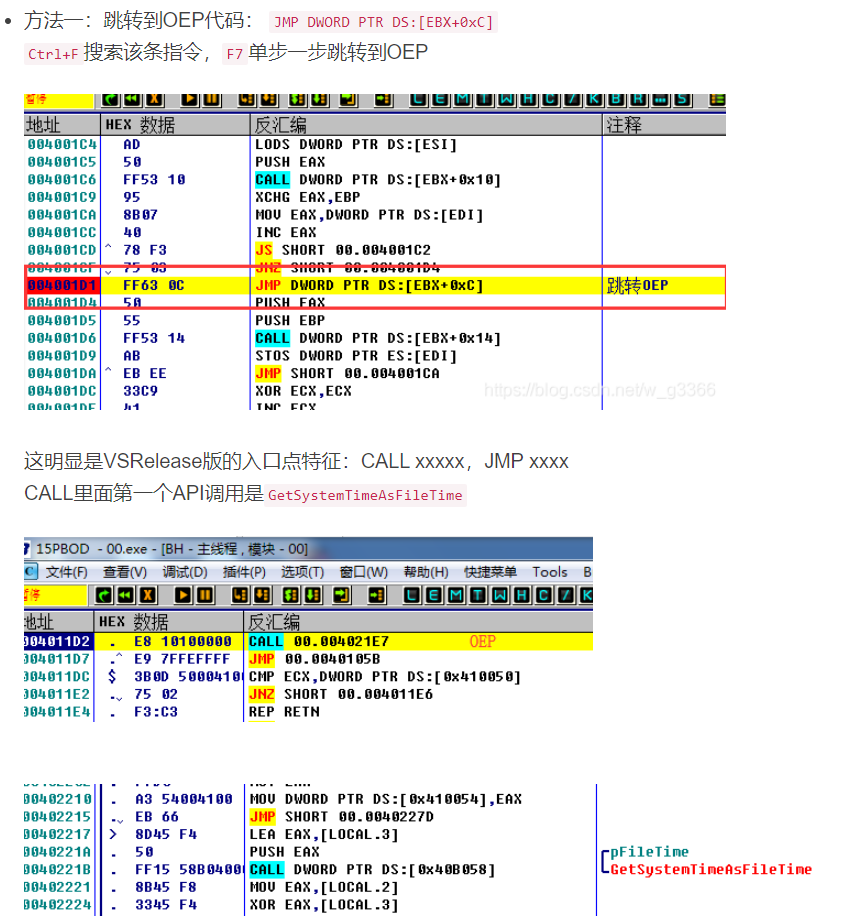Open the Tools menu
The height and width of the screenshot is (921, 853).
[550, 572]
